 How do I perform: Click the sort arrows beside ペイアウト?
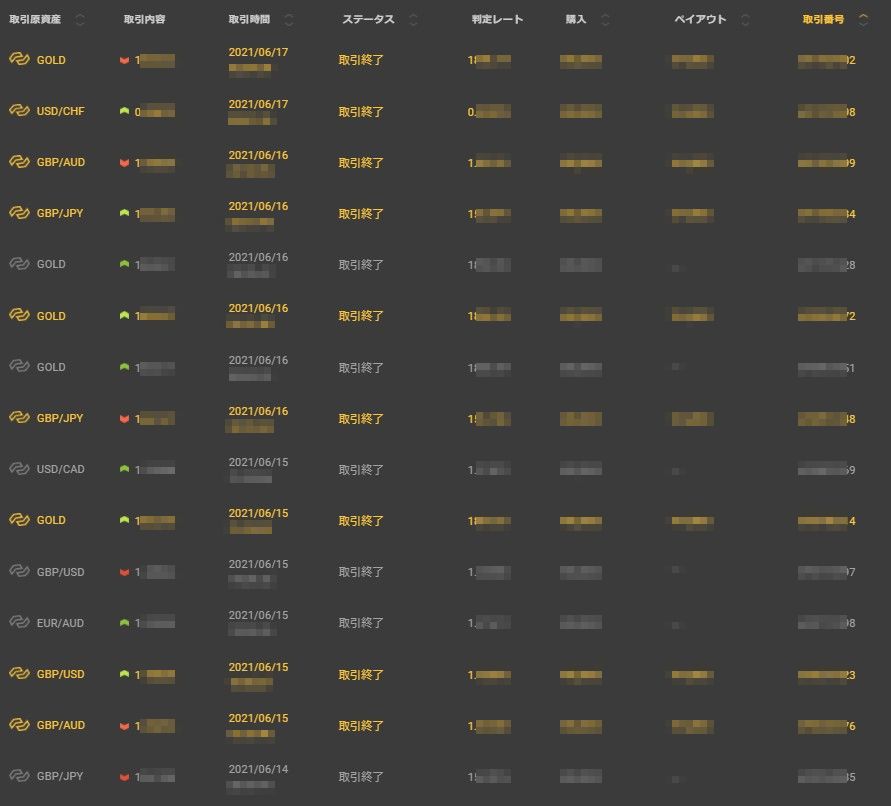click(744, 19)
